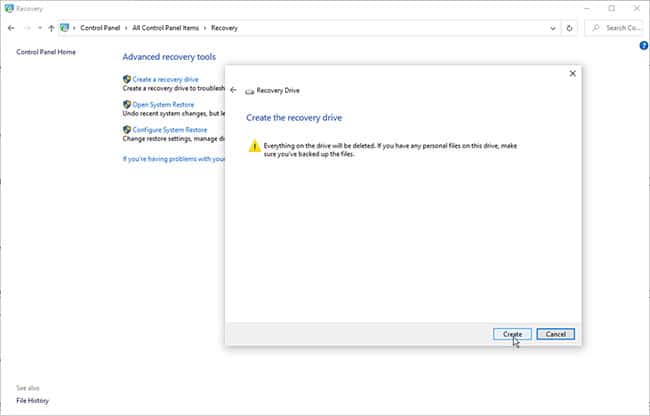Expand the address bar history dropdown

click(x=553, y=28)
